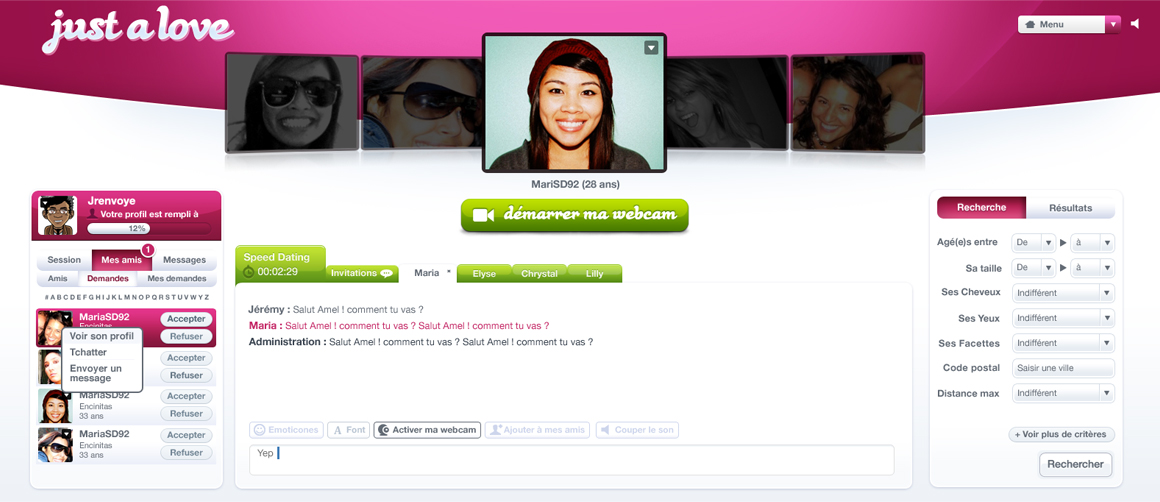Select the curly-haired woman carousel photo
Viewport: 1160px width, 502px height.
coord(857,103)
